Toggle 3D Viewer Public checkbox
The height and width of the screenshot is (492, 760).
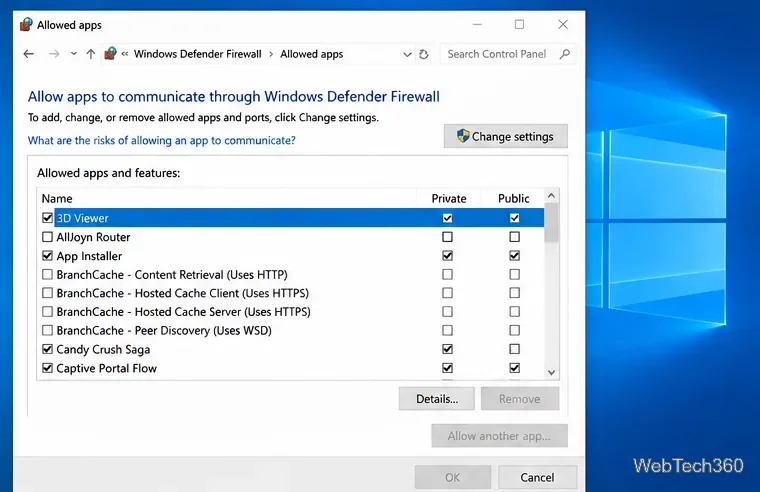pyautogui.click(x=515, y=218)
